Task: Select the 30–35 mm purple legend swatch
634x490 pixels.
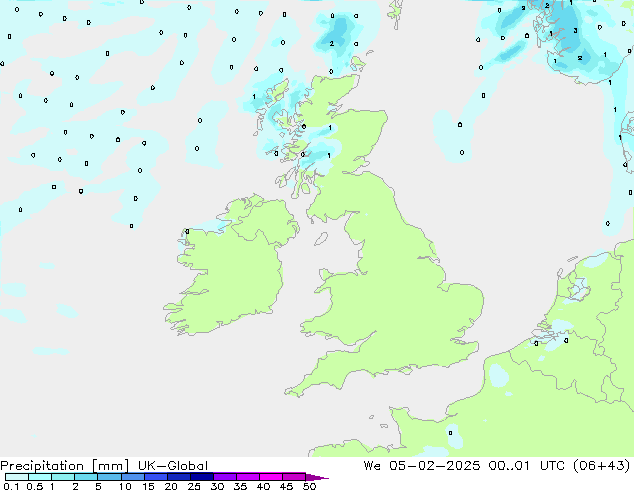Action: coord(225,477)
